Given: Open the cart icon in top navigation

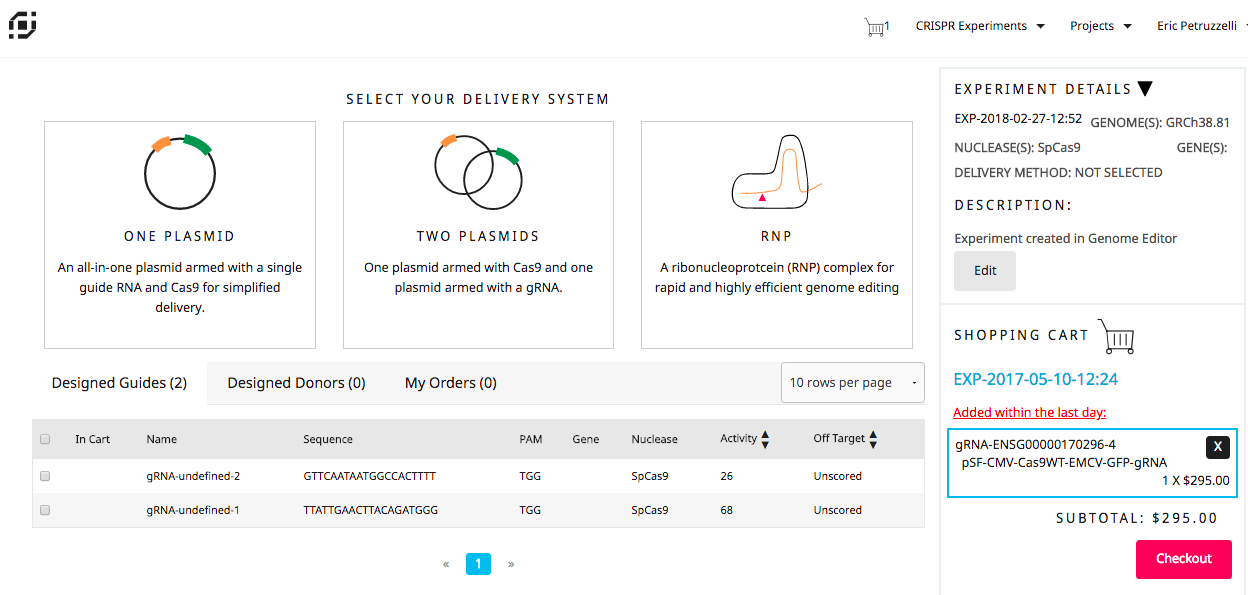Looking at the screenshot, I should tap(875, 27).
